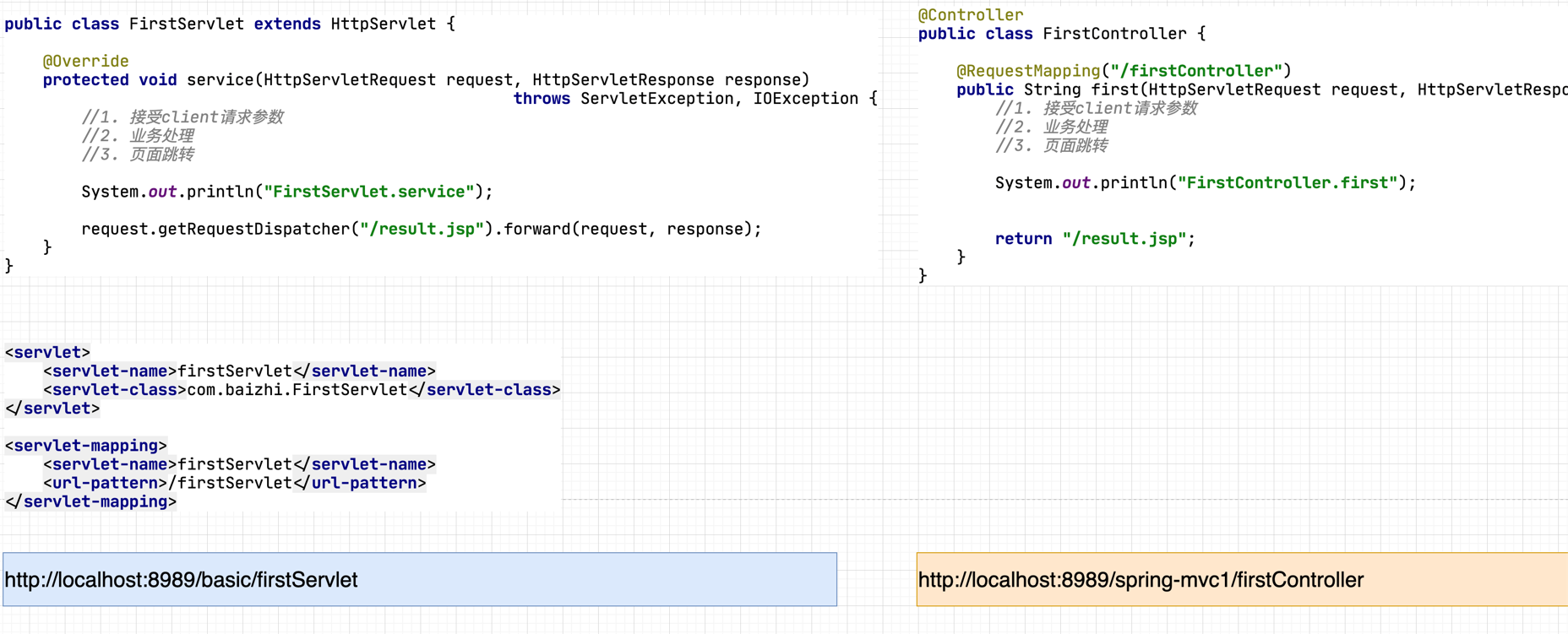
Task: Click the '/firstServlet' url-pattern line
Action: click(234, 483)
